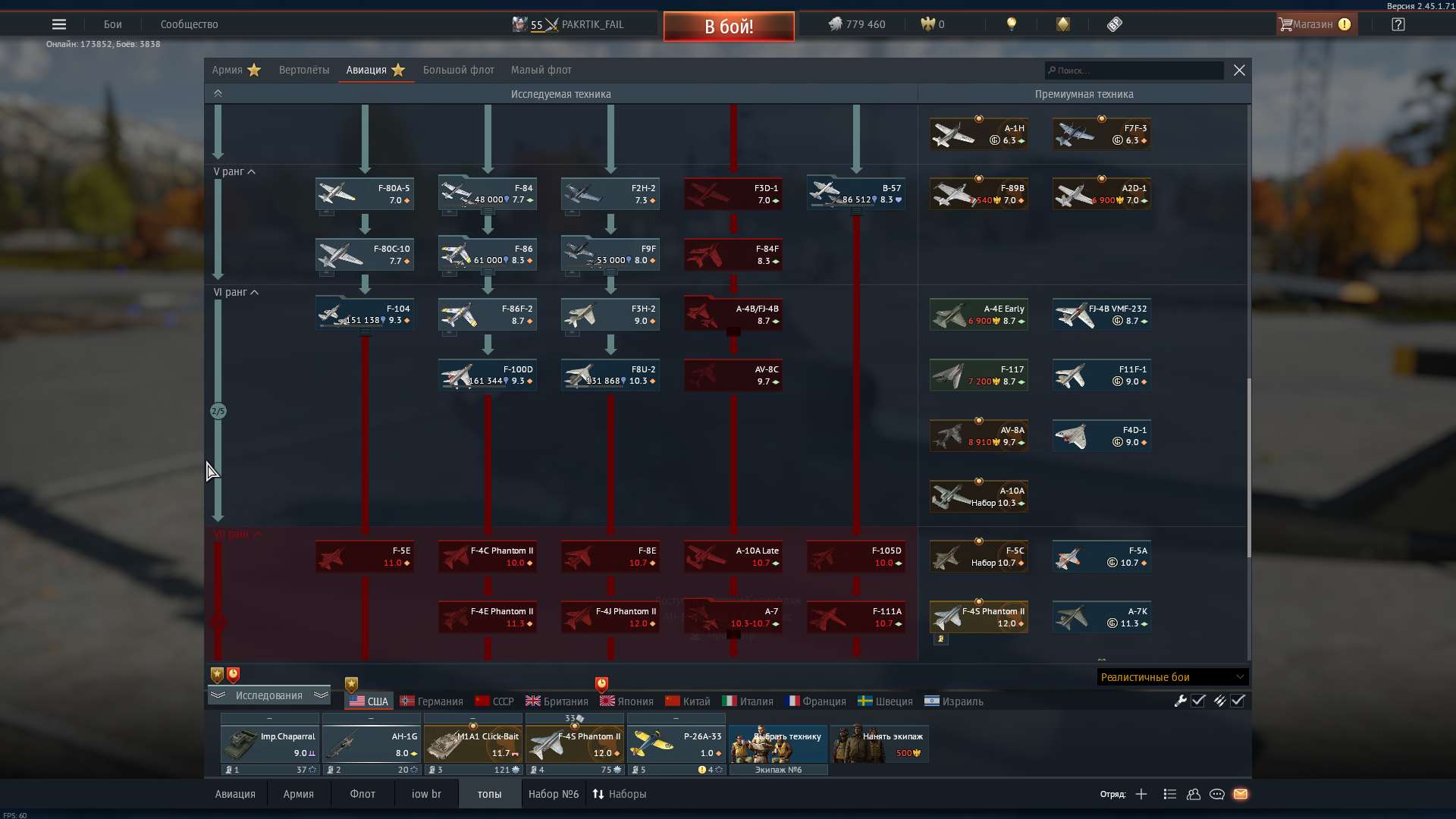Add squad member with plus icon

point(1141,794)
